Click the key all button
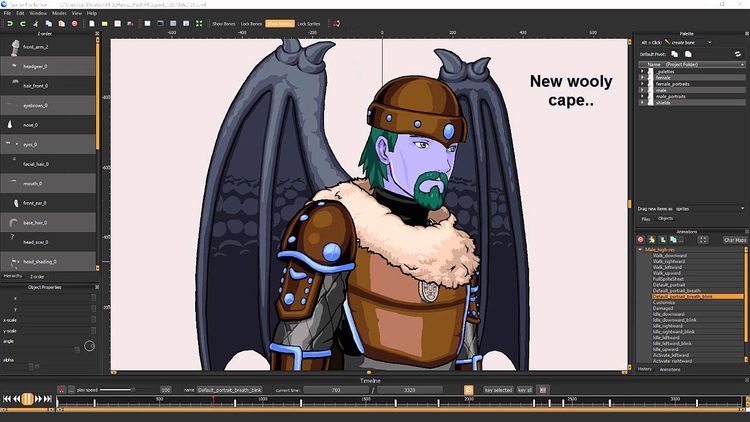Viewport: 750px width, 422px height. pyautogui.click(x=525, y=390)
